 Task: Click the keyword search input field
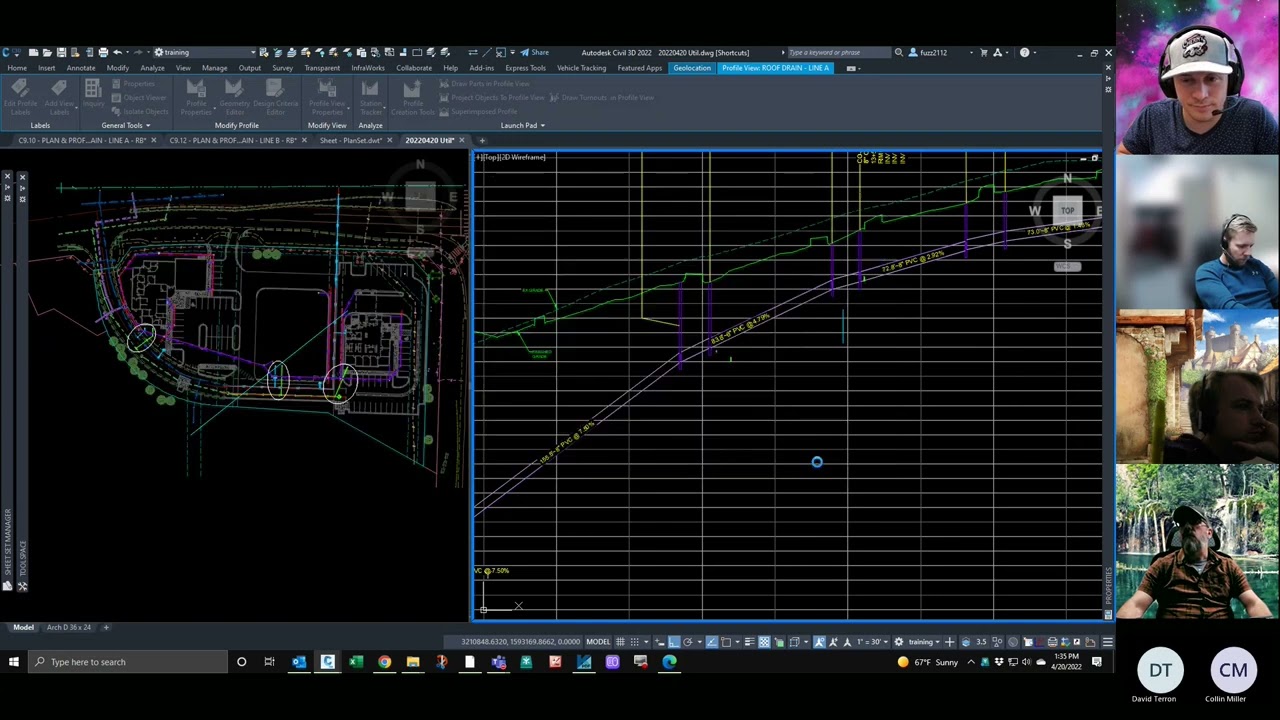(x=838, y=52)
